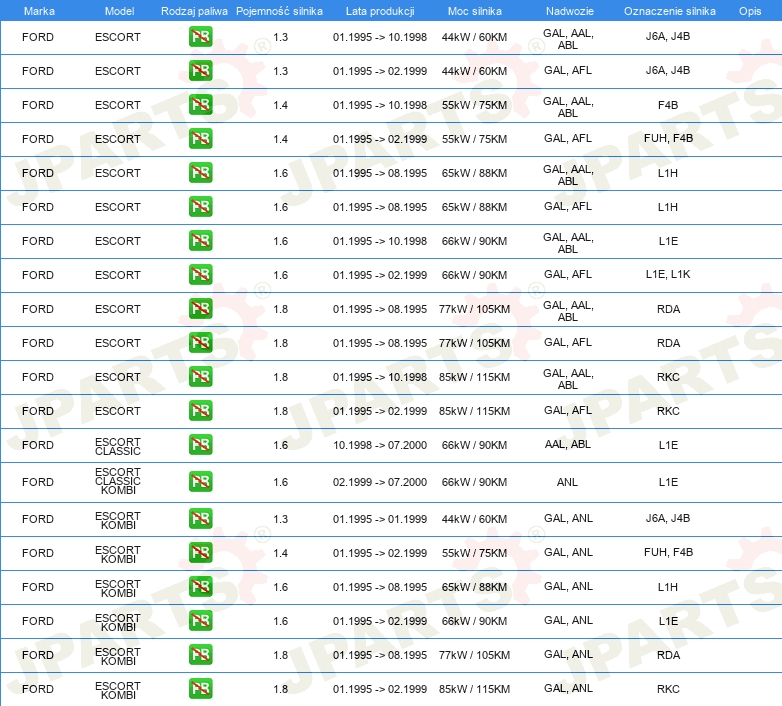
Task: Click fuel icon in ESCORT L1H GAL, AAL, ABL row
Action: 200,173
